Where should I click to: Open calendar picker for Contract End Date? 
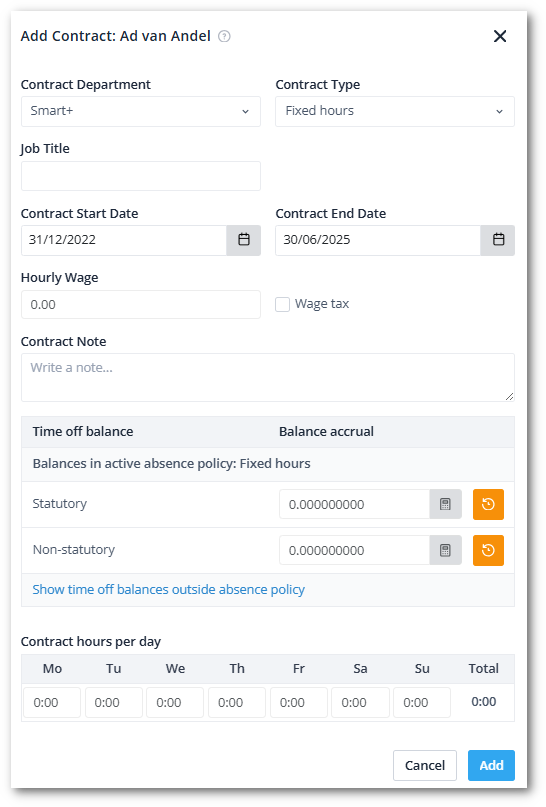498,240
